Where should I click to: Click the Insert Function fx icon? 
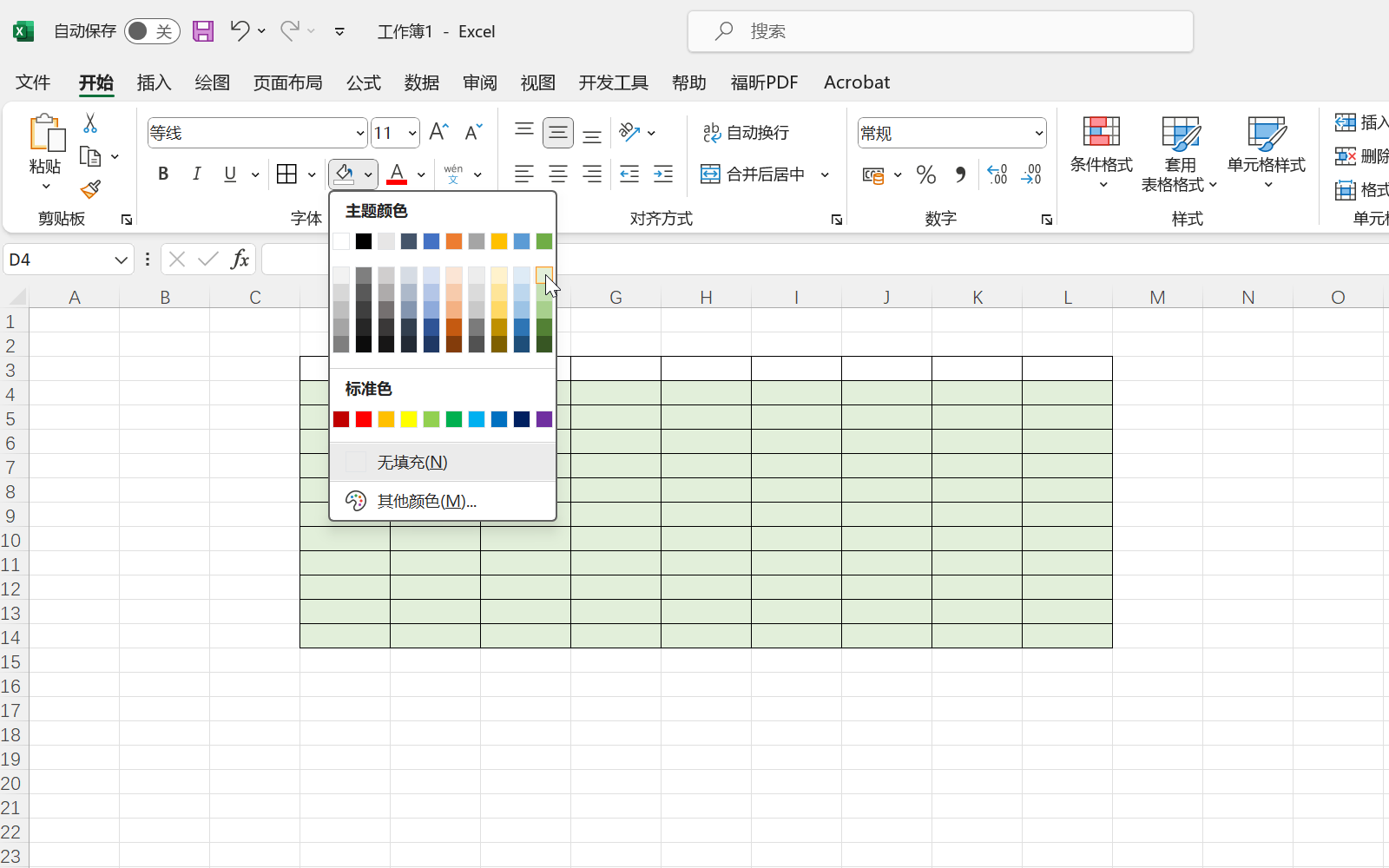coord(240,259)
